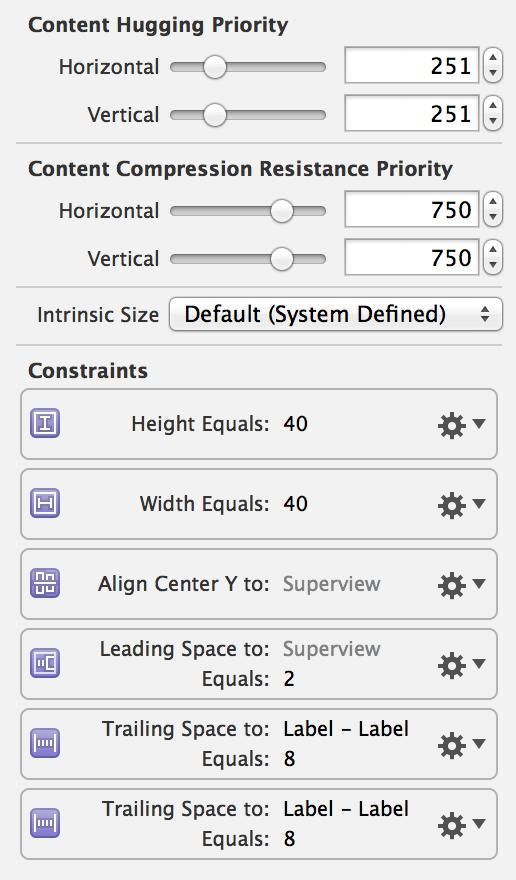
Task: Click the Height Equals constraint icon
Action: [x=45, y=423]
